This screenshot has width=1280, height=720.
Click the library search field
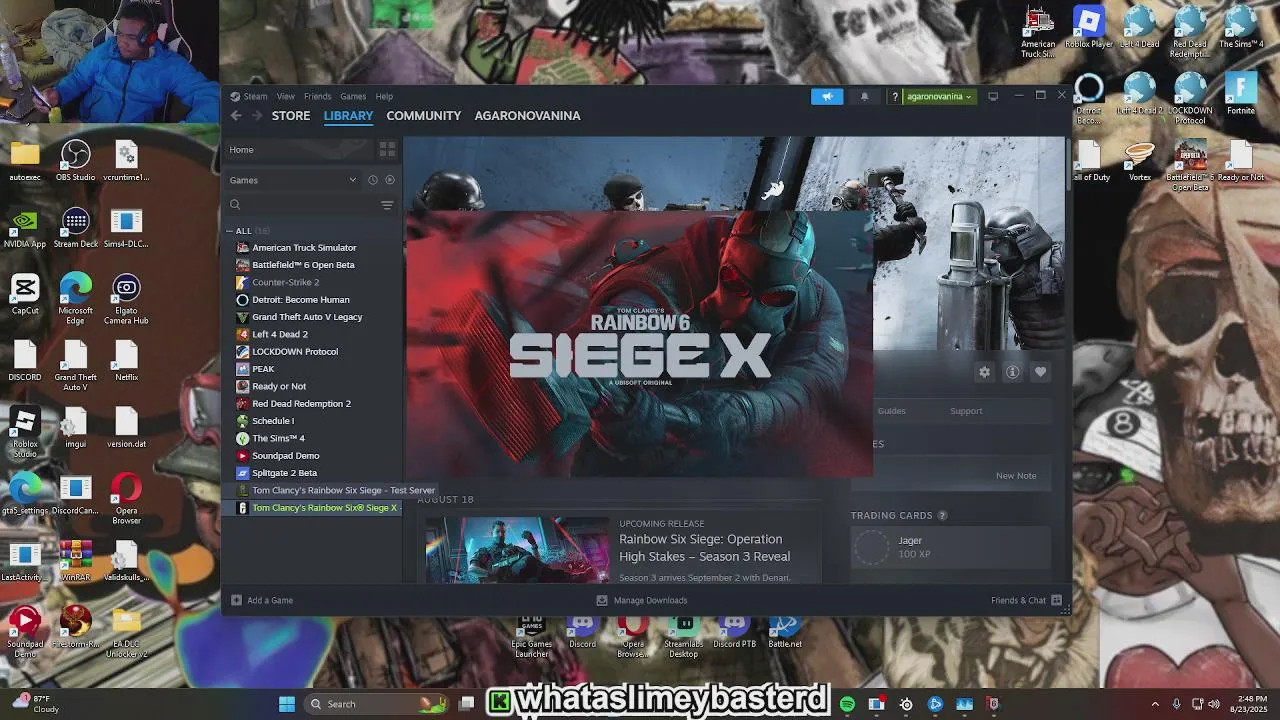301,205
